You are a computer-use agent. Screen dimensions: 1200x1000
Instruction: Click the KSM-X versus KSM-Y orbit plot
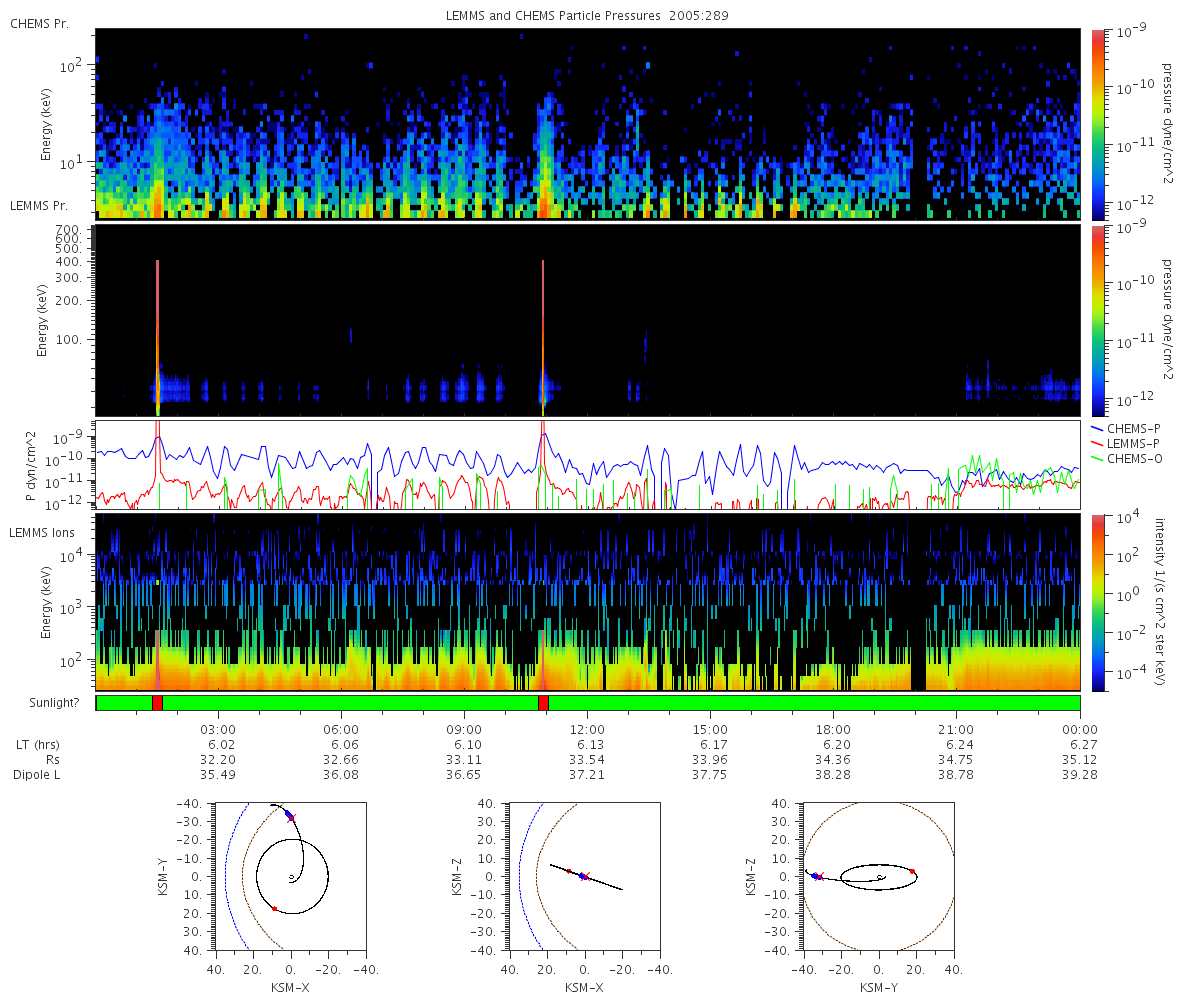[x=291, y=877]
